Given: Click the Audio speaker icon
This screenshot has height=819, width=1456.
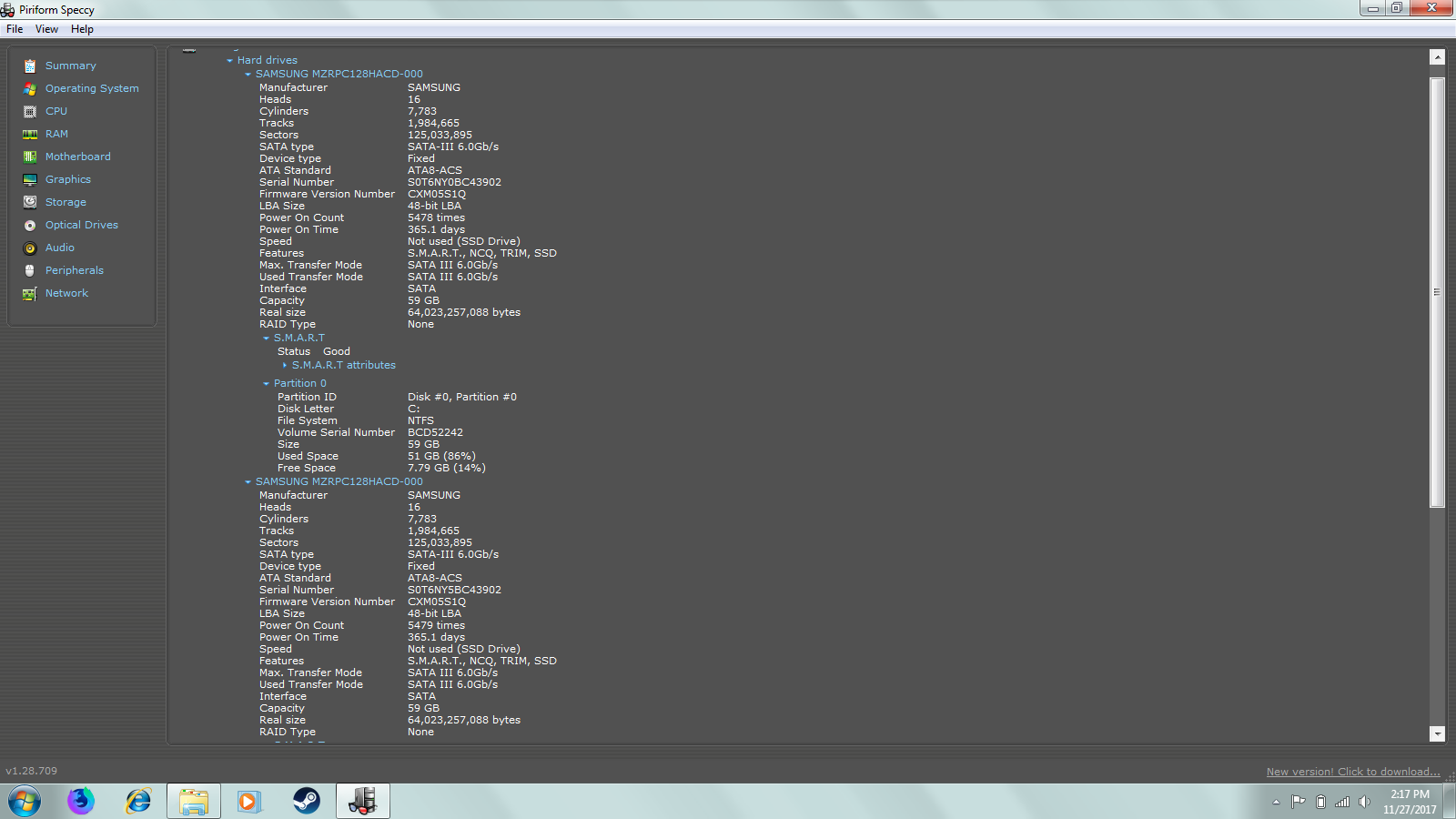Looking at the screenshot, I should [30, 248].
